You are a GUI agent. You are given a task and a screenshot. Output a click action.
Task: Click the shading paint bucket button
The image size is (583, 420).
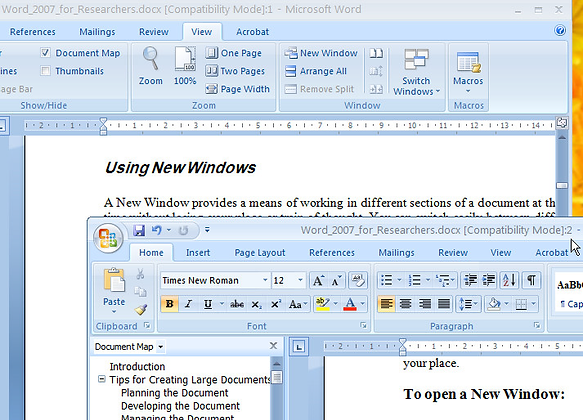coord(494,304)
